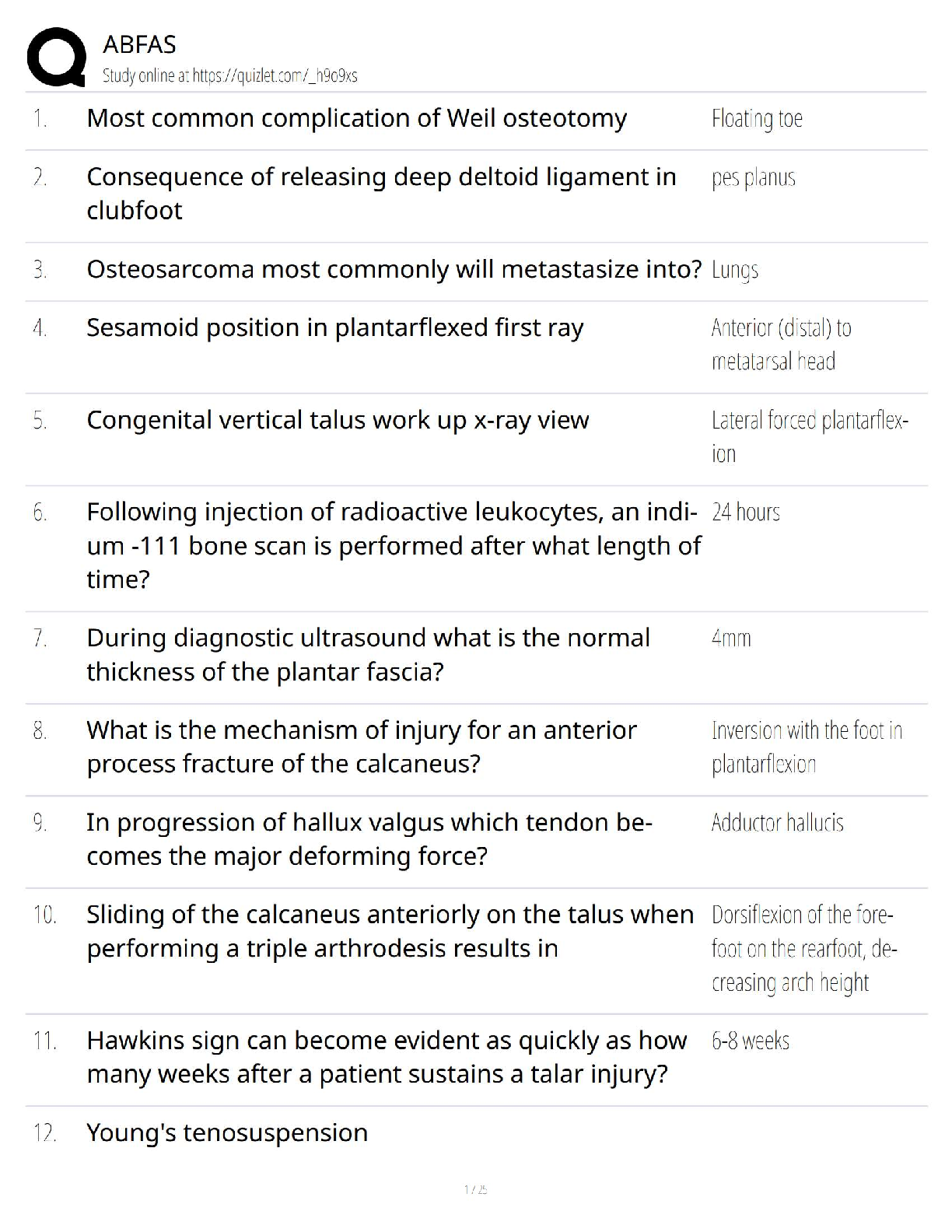Select the deep deltoid ligament clubfoot question
This screenshot has height=1232, width=952.
381,194
